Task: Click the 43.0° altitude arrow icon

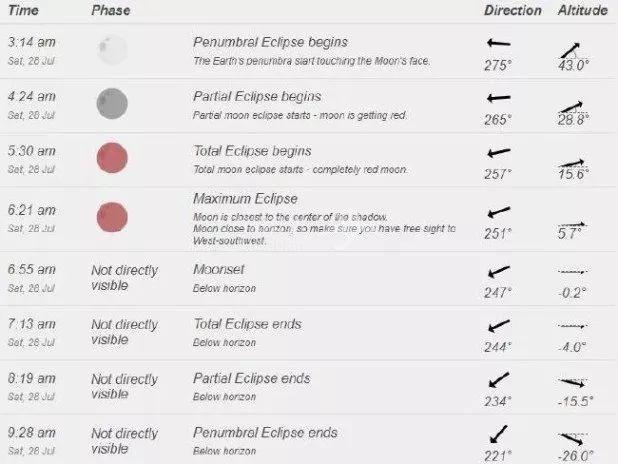Action: [x=570, y=50]
